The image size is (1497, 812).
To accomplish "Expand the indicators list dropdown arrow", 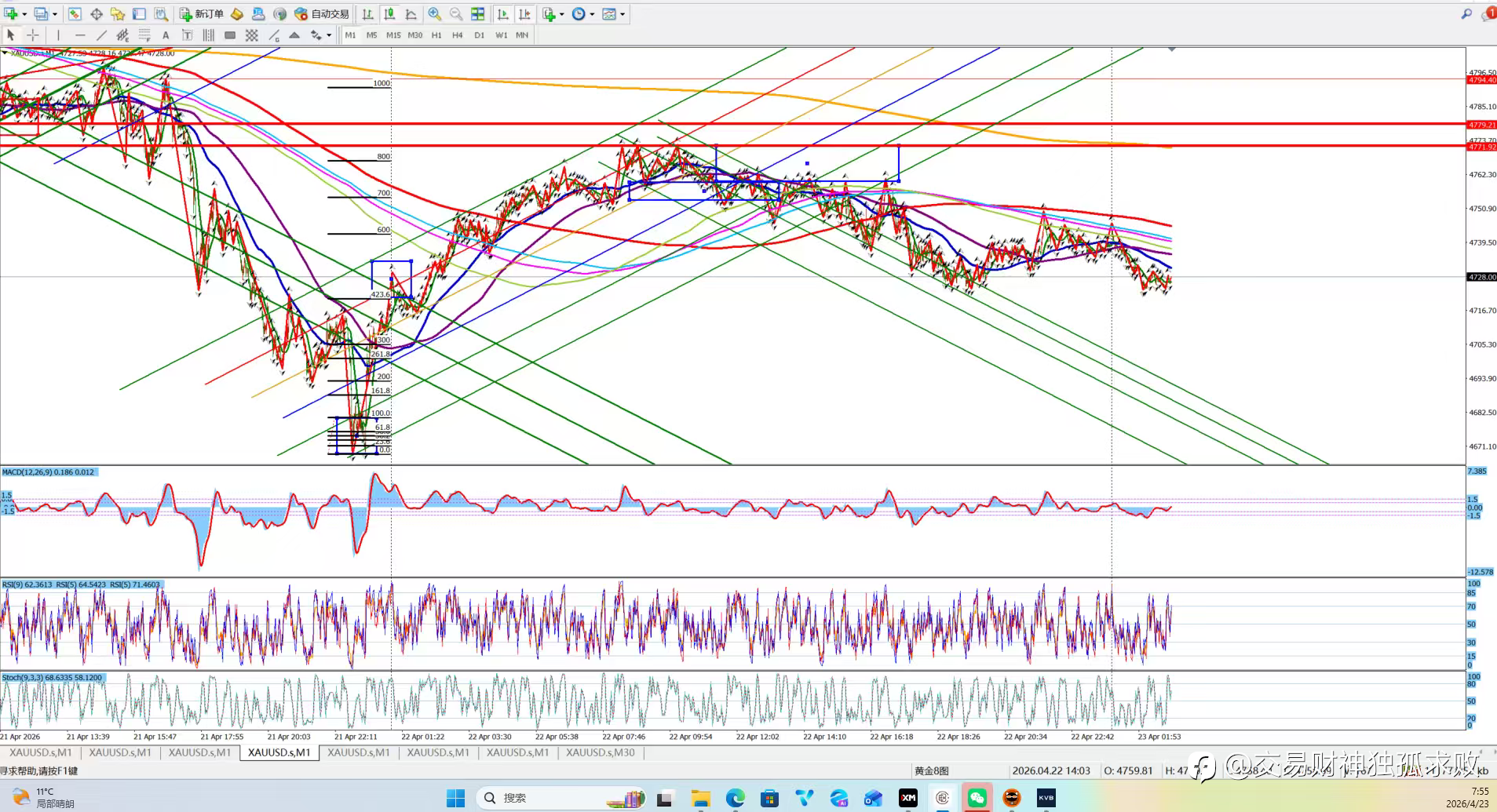I will point(562,14).
